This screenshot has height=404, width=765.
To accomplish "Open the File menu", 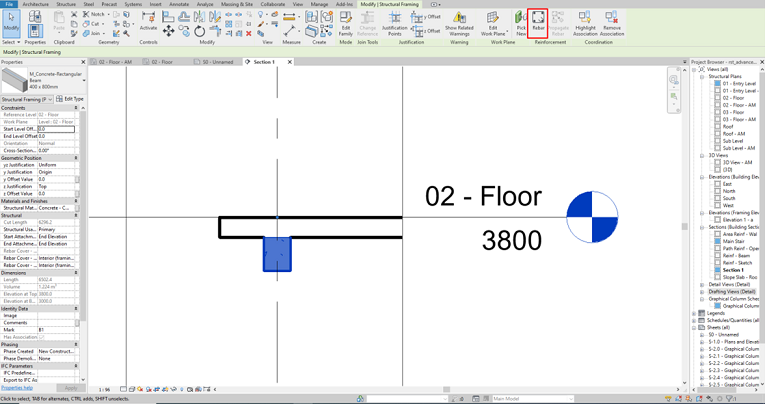I will (9, 4).
